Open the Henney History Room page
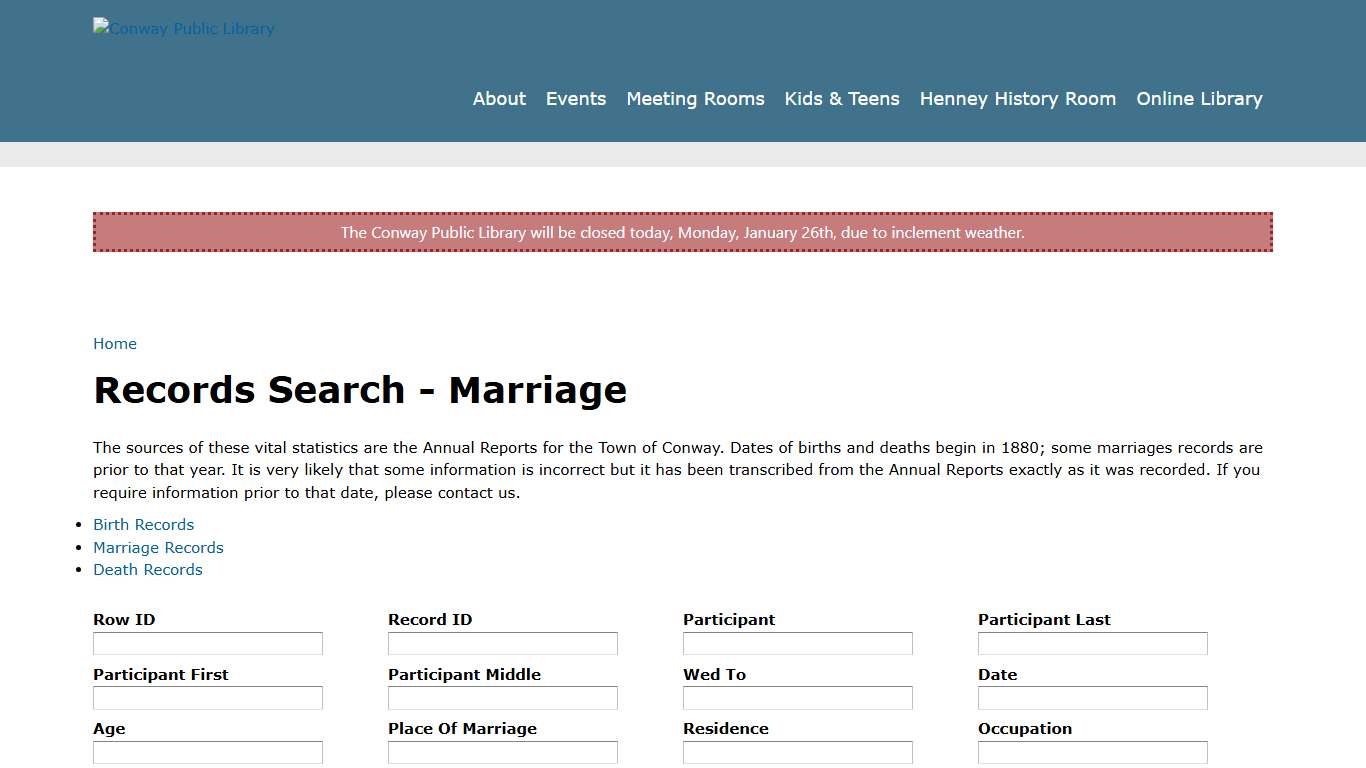The height and width of the screenshot is (768, 1366). pos(1017,99)
